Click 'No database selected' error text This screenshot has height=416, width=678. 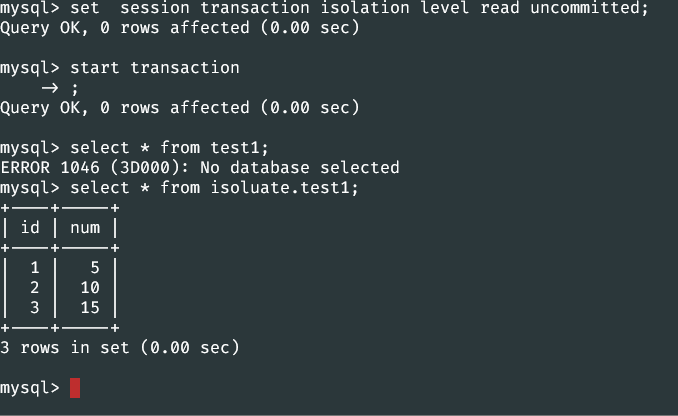300,168
